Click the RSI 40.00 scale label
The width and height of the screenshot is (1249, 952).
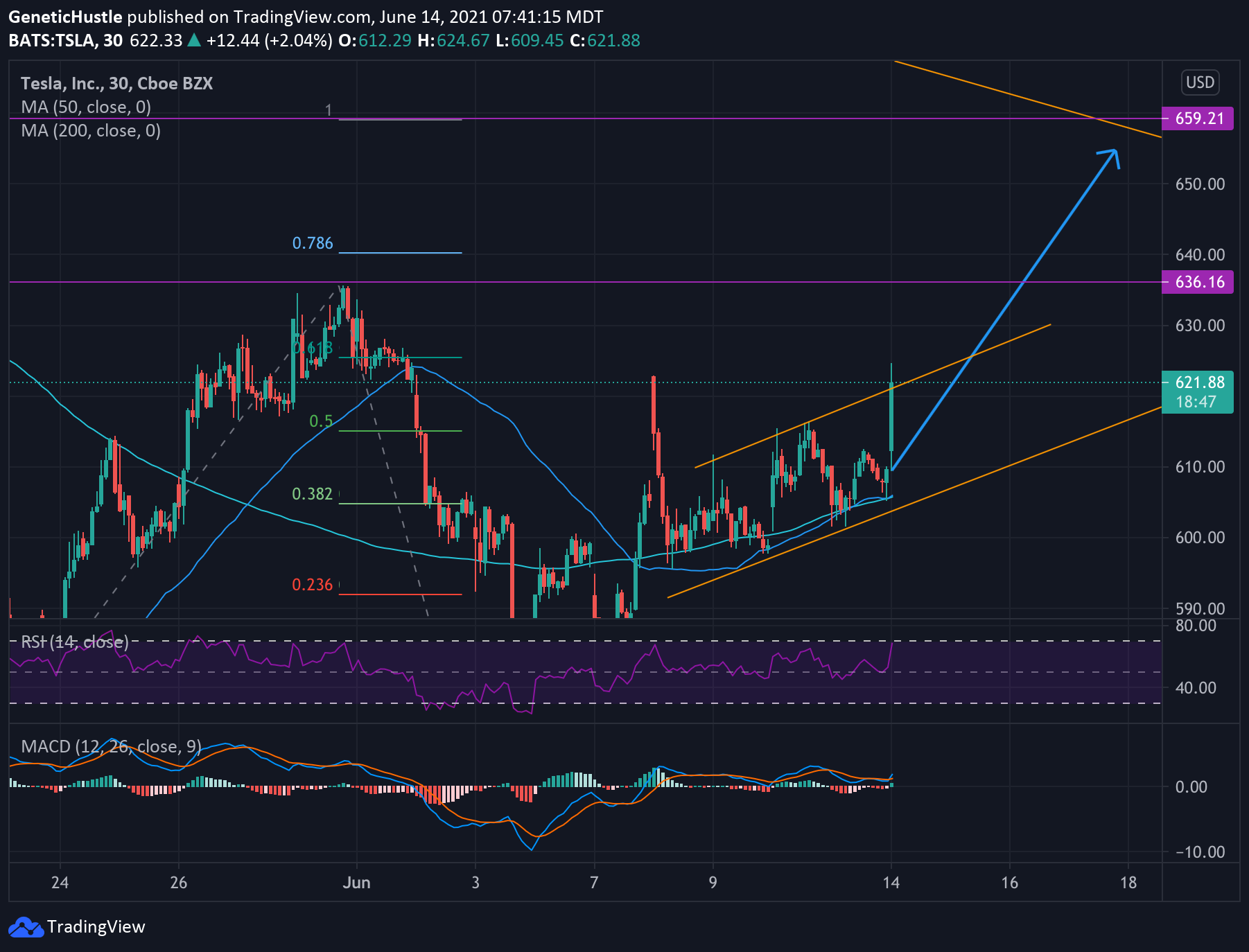point(1196,688)
